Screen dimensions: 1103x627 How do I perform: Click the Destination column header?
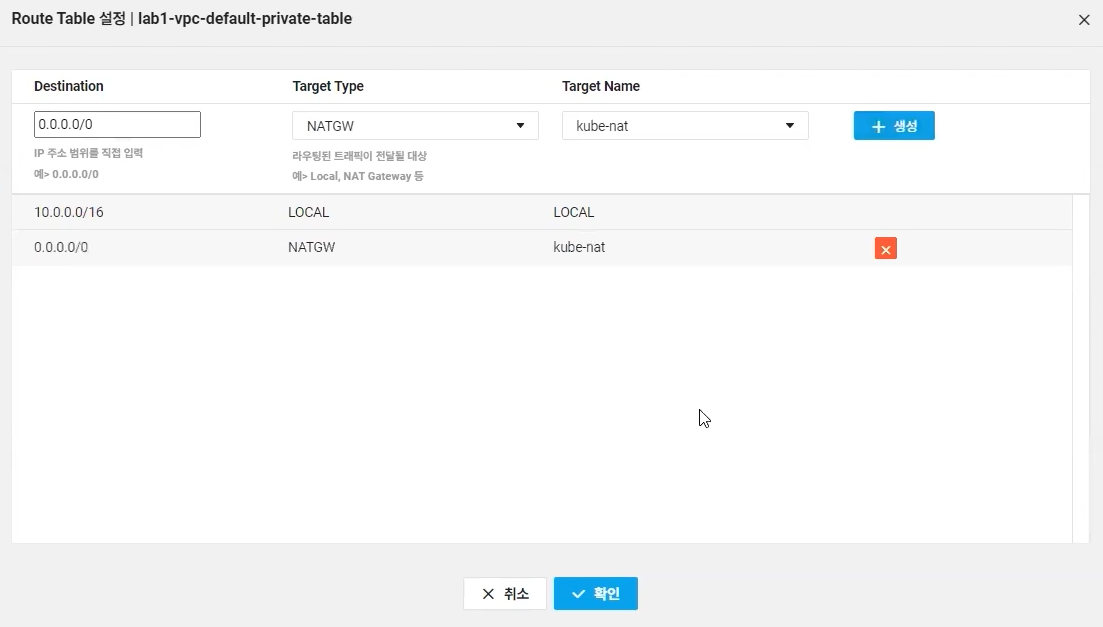coord(69,86)
